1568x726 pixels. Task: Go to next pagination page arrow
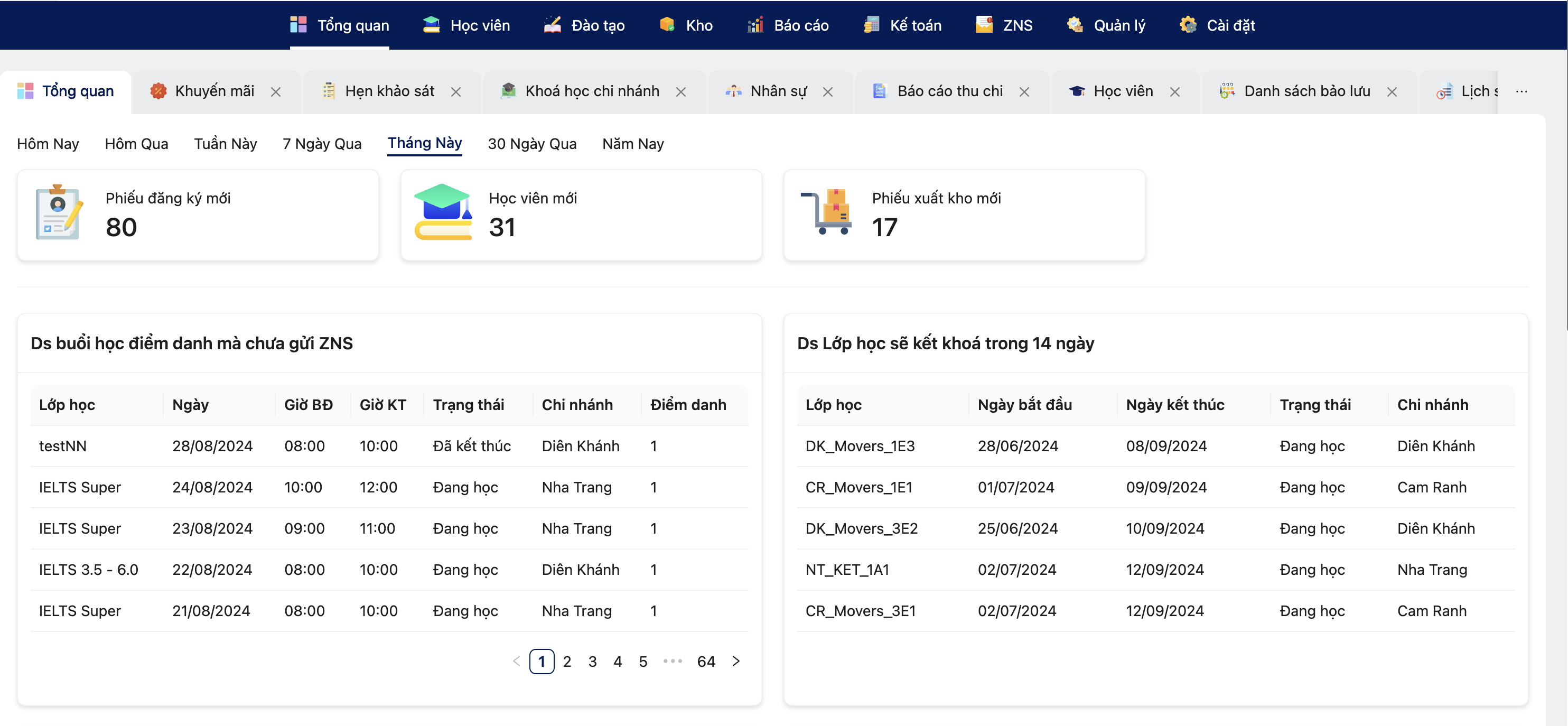click(x=736, y=661)
